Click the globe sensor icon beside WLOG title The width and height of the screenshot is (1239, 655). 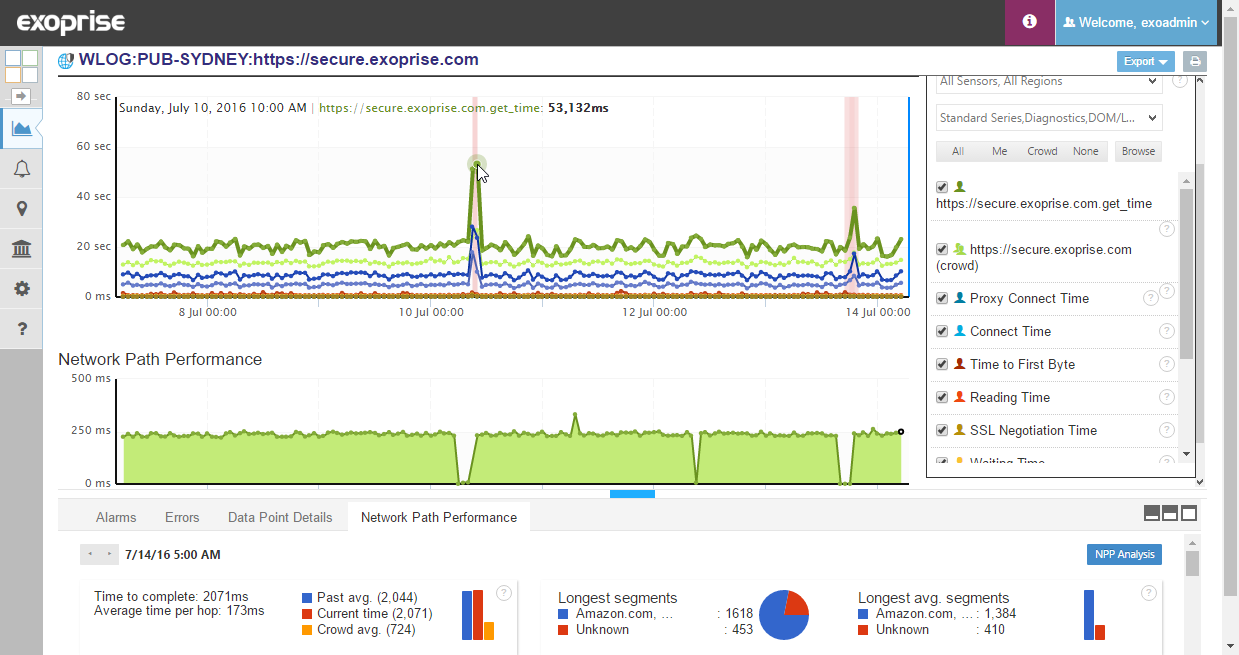(x=66, y=60)
